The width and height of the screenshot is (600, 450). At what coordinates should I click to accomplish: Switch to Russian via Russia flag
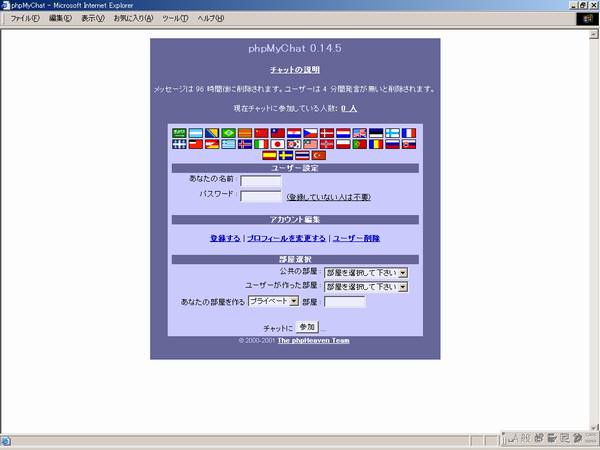[393, 144]
